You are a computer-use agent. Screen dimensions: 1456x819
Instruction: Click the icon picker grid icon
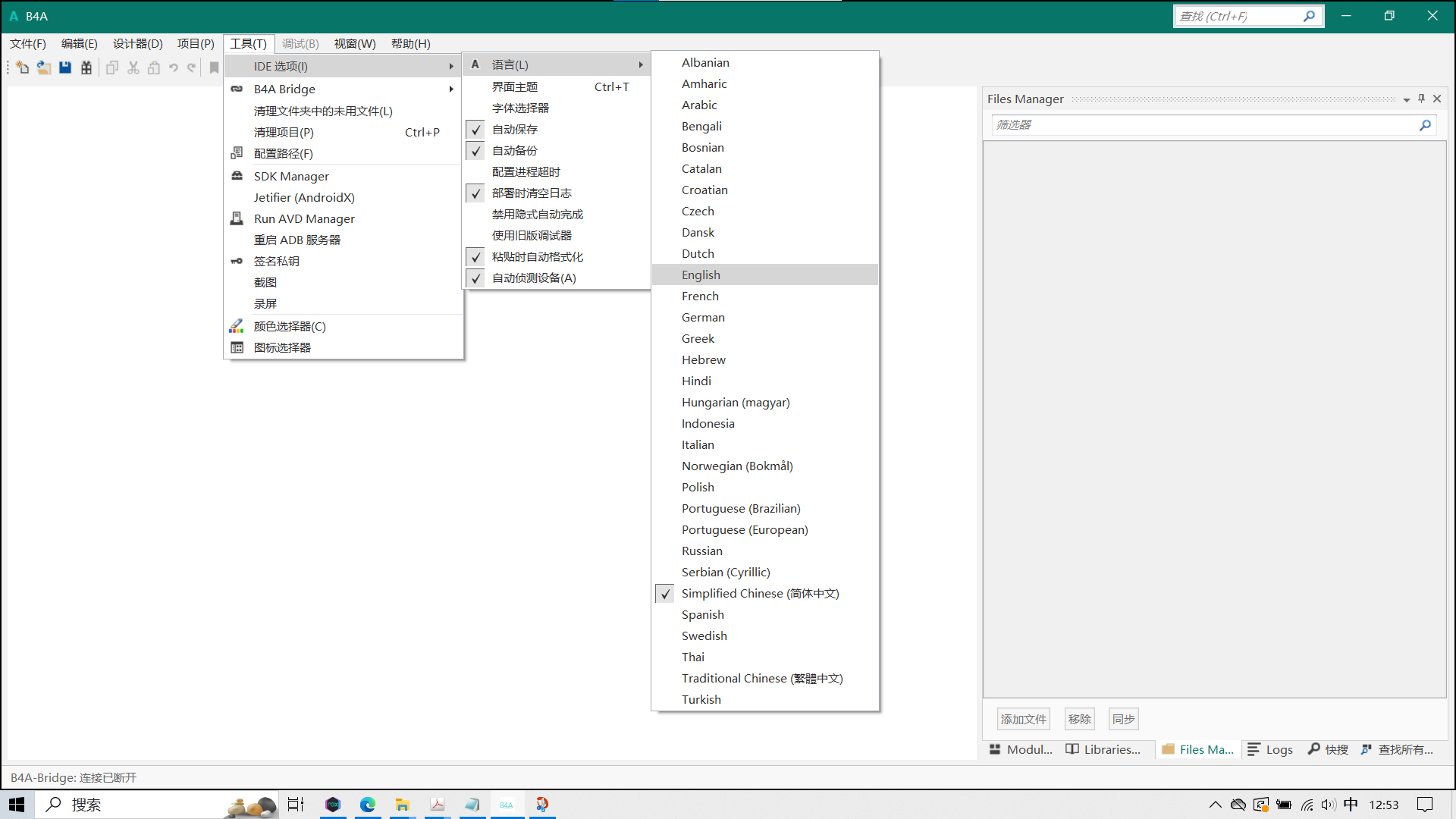237,347
